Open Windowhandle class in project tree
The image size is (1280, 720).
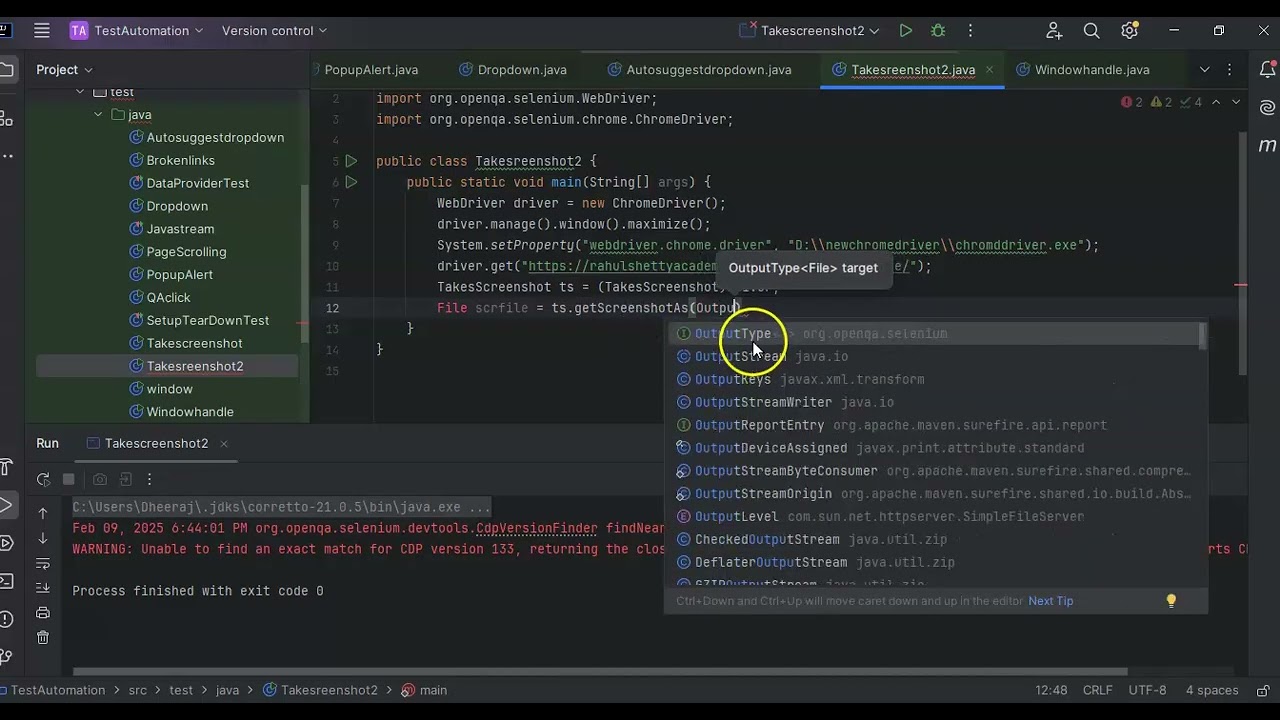click(190, 412)
